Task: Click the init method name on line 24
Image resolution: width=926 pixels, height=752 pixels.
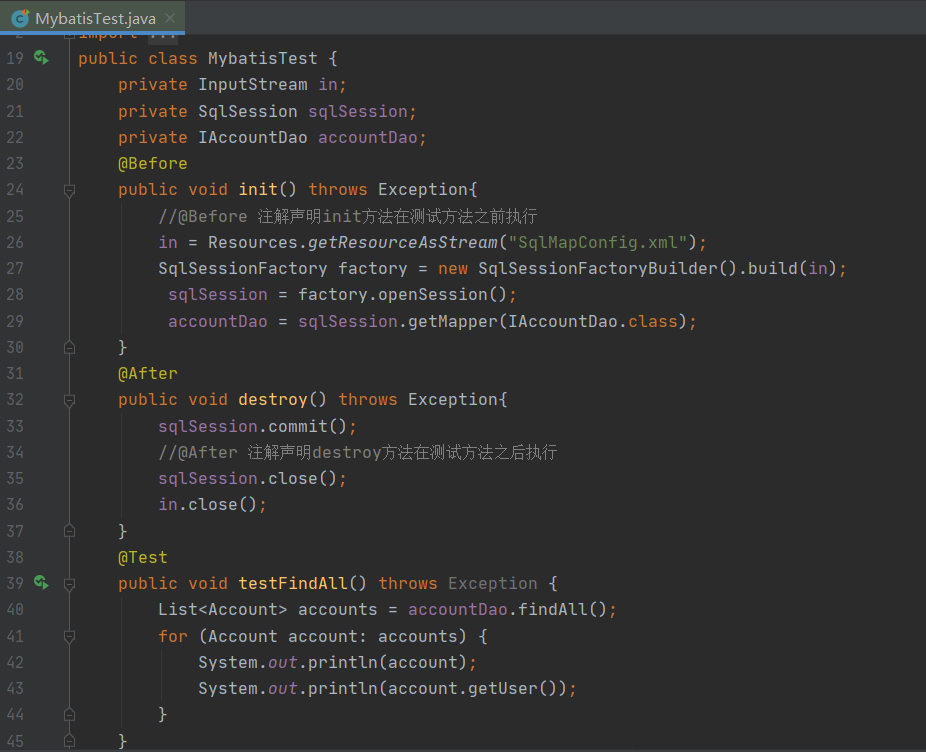Action: point(257,189)
